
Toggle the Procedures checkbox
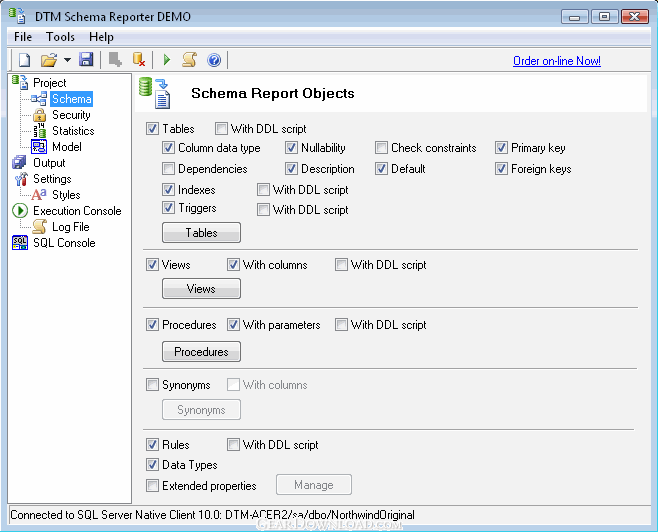(152, 325)
